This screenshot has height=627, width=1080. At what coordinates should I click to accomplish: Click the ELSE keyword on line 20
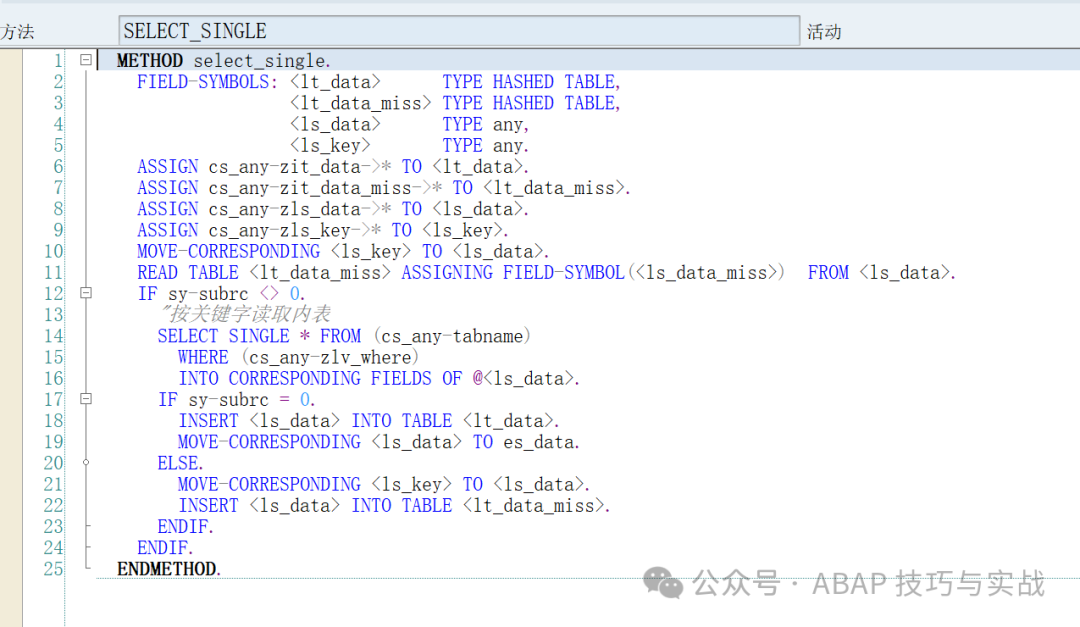click(178, 464)
